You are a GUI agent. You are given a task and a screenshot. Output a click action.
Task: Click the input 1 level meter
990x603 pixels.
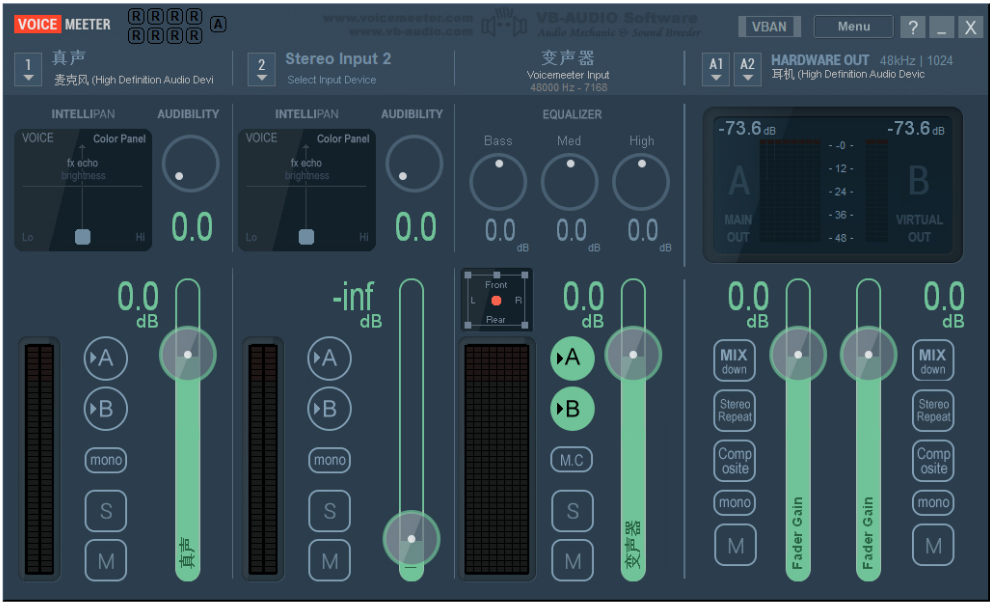tap(39, 458)
